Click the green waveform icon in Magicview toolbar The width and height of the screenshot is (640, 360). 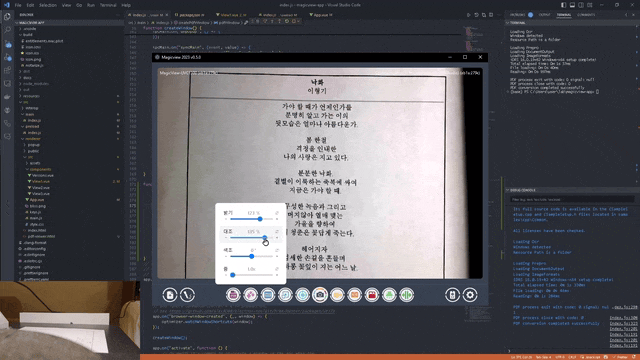pyautogui.click(x=407, y=295)
